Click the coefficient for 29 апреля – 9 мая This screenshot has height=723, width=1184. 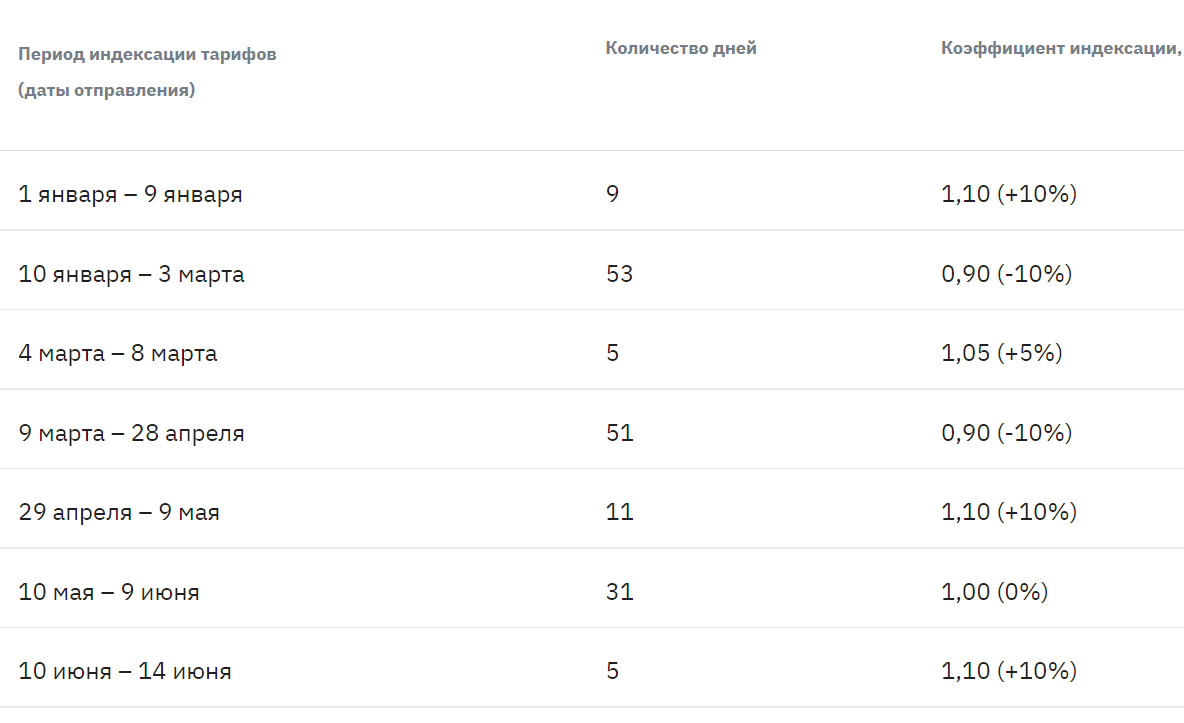(x=1008, y=513)
